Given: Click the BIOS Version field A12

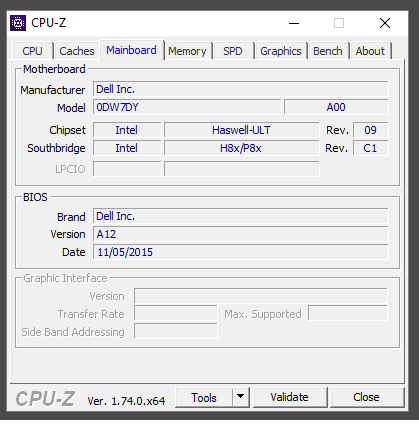Looking at the screenshot, I should point(241,234).
